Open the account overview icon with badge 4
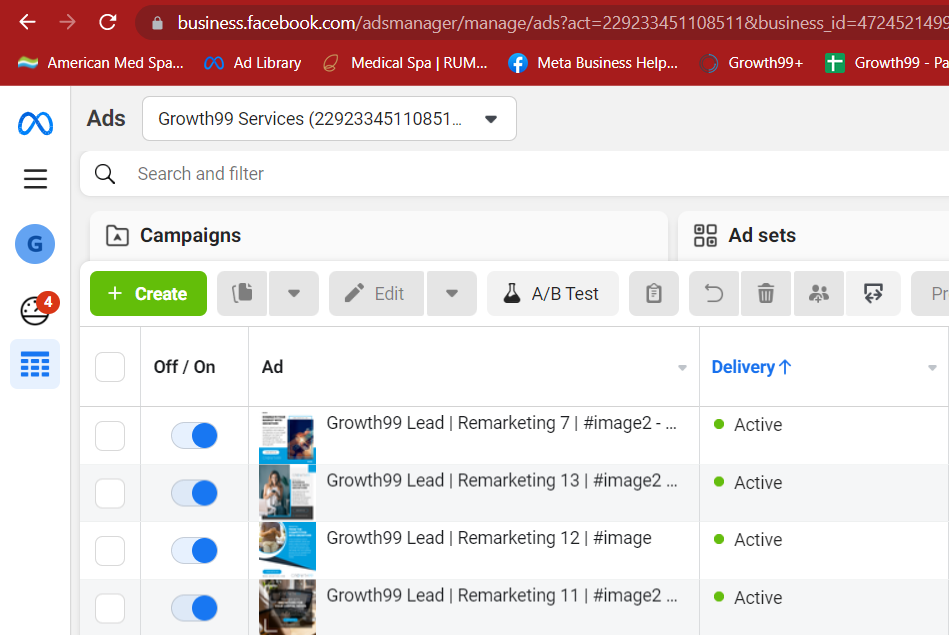949x635 pixels. (x=38, y=309)
